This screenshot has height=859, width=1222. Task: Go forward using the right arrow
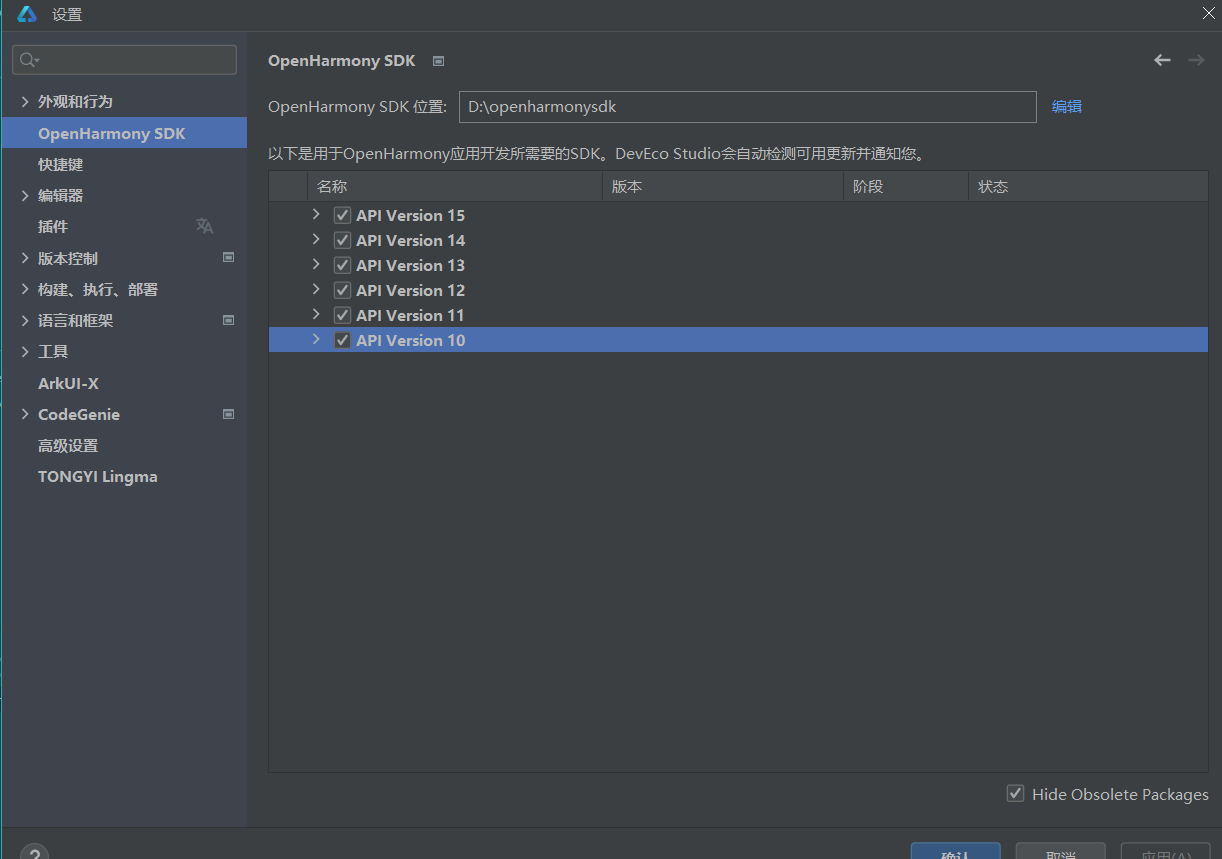pos(1196,60)
